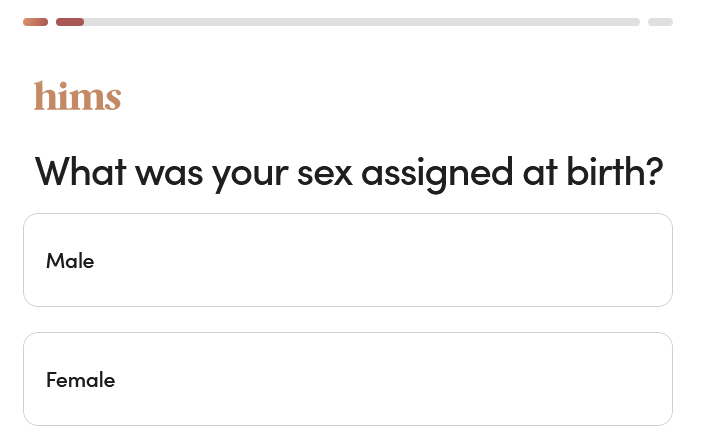Screen dimensions: 705x445
Task: Jump to the first step in progress bar
Action: pos(35,21)
